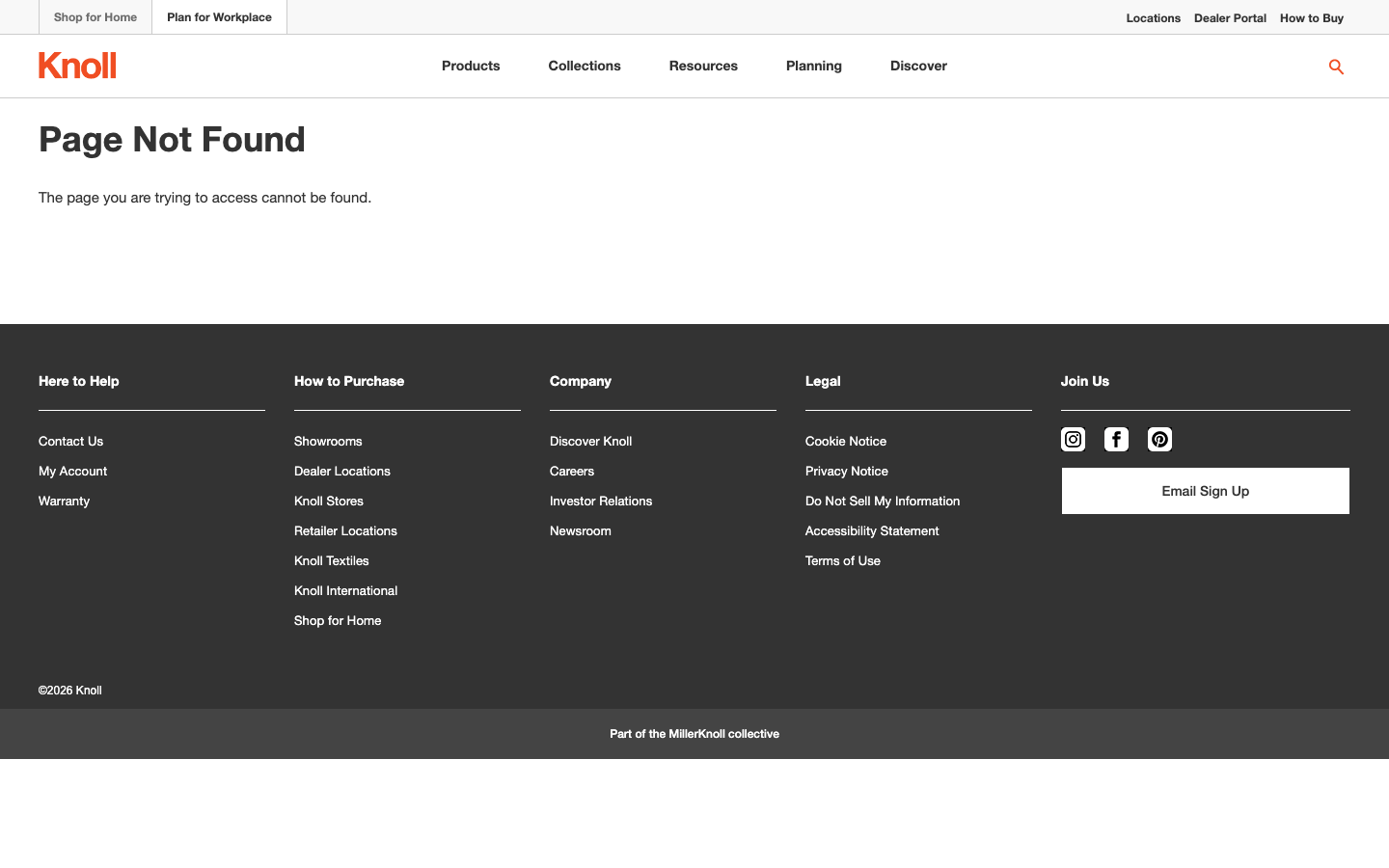View the Terms of Use link
This screenshot has height=868, width=1389.
[x=843, y=561]
